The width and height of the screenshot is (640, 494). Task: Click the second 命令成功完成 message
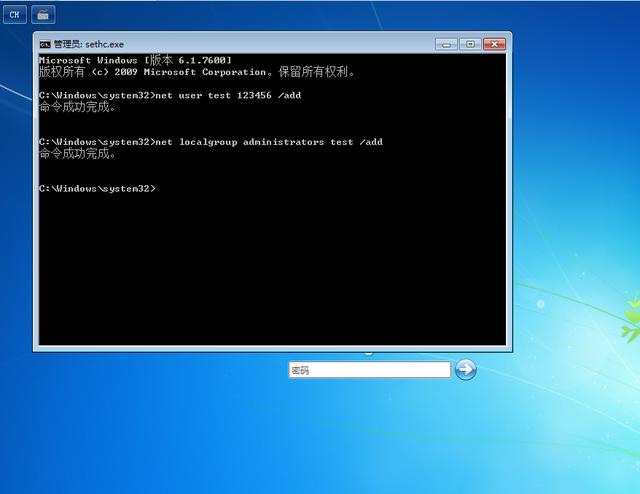click(77, 154)
